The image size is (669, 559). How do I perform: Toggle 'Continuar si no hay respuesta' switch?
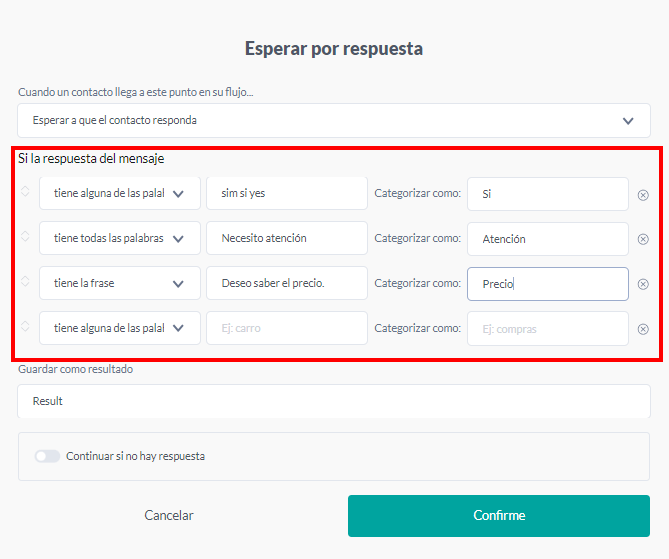47,456
